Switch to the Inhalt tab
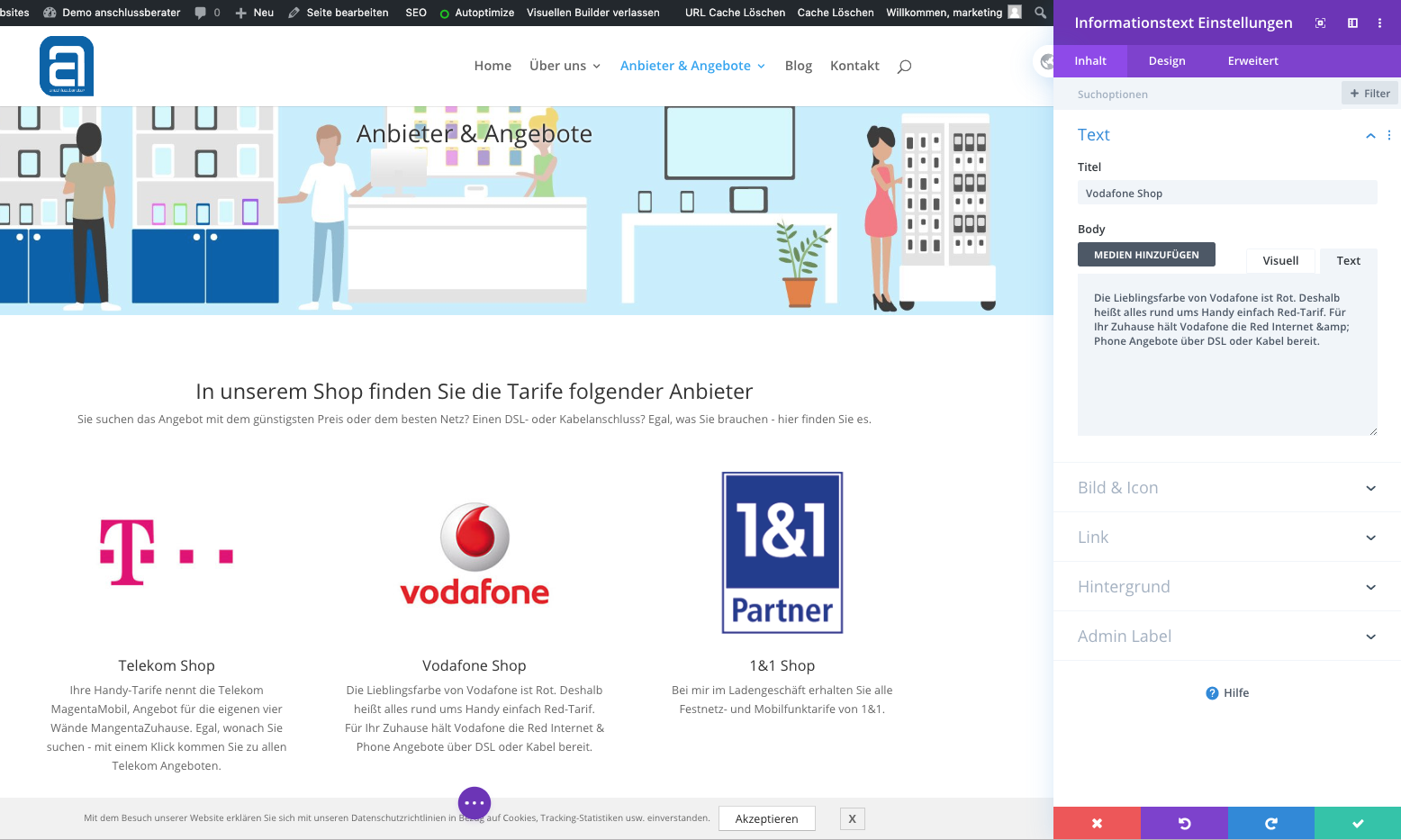1401x840 pixels. tap(1090, 60)
